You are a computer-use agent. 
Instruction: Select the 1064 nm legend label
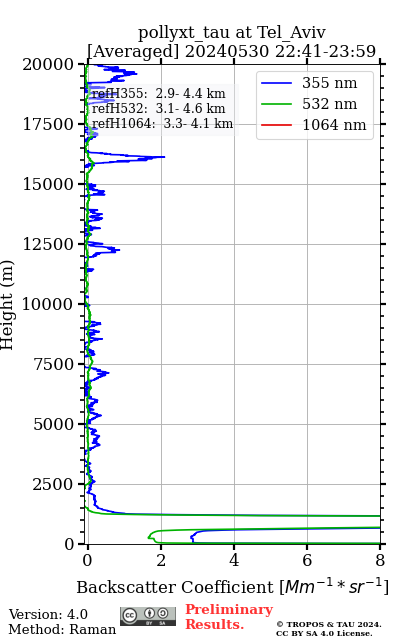[x=334, y=125]
